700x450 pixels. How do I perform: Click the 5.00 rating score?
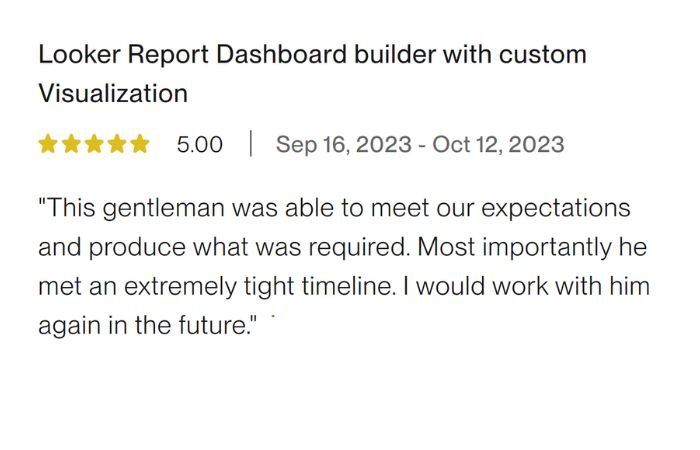tap(200, 145)
